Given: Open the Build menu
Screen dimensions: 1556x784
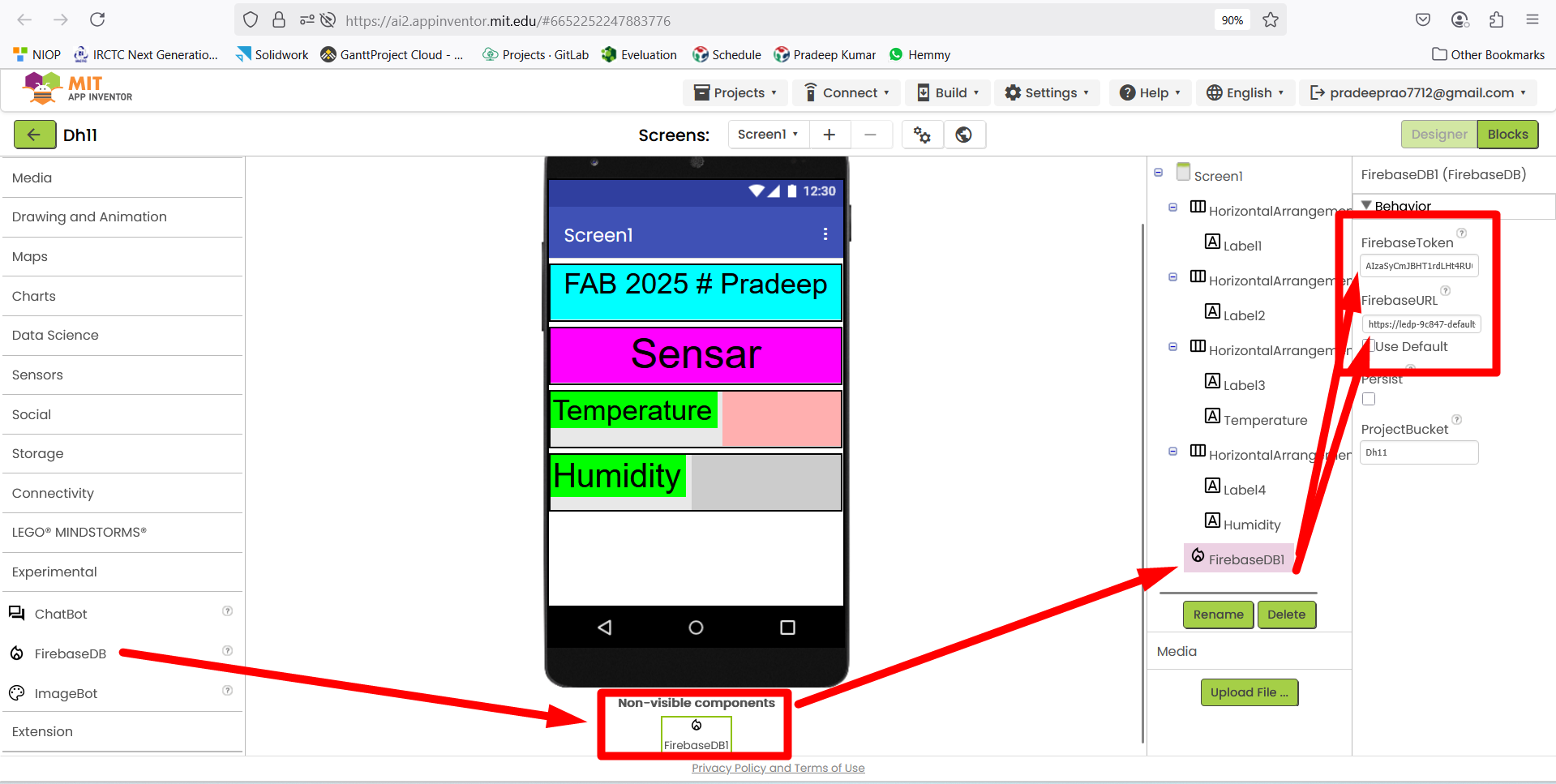Looking at the screenshot, I should (948, 92).
